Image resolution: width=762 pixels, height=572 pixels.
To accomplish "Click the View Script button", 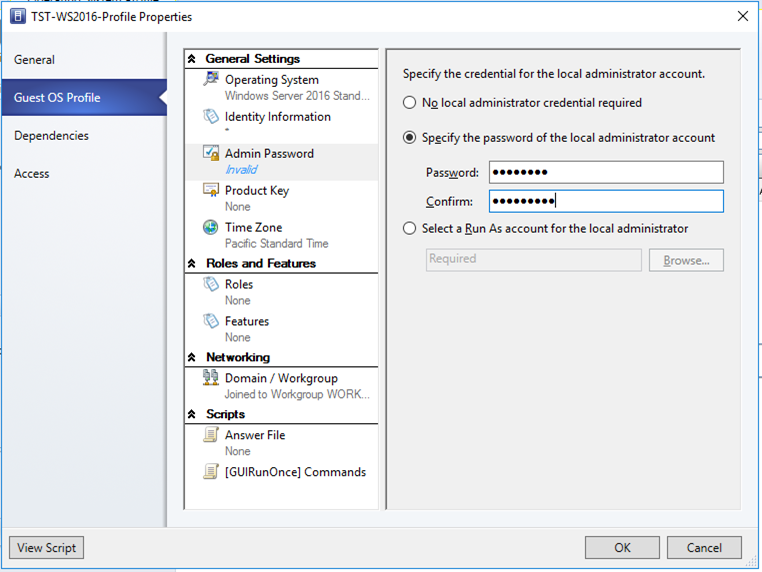I will [47, 548].
